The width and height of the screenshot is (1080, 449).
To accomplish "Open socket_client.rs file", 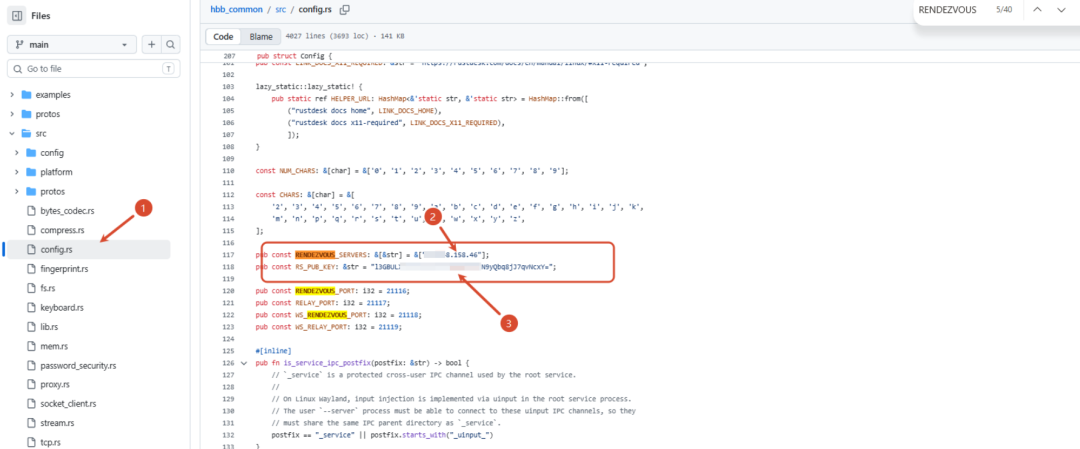I will coord(68,404).
